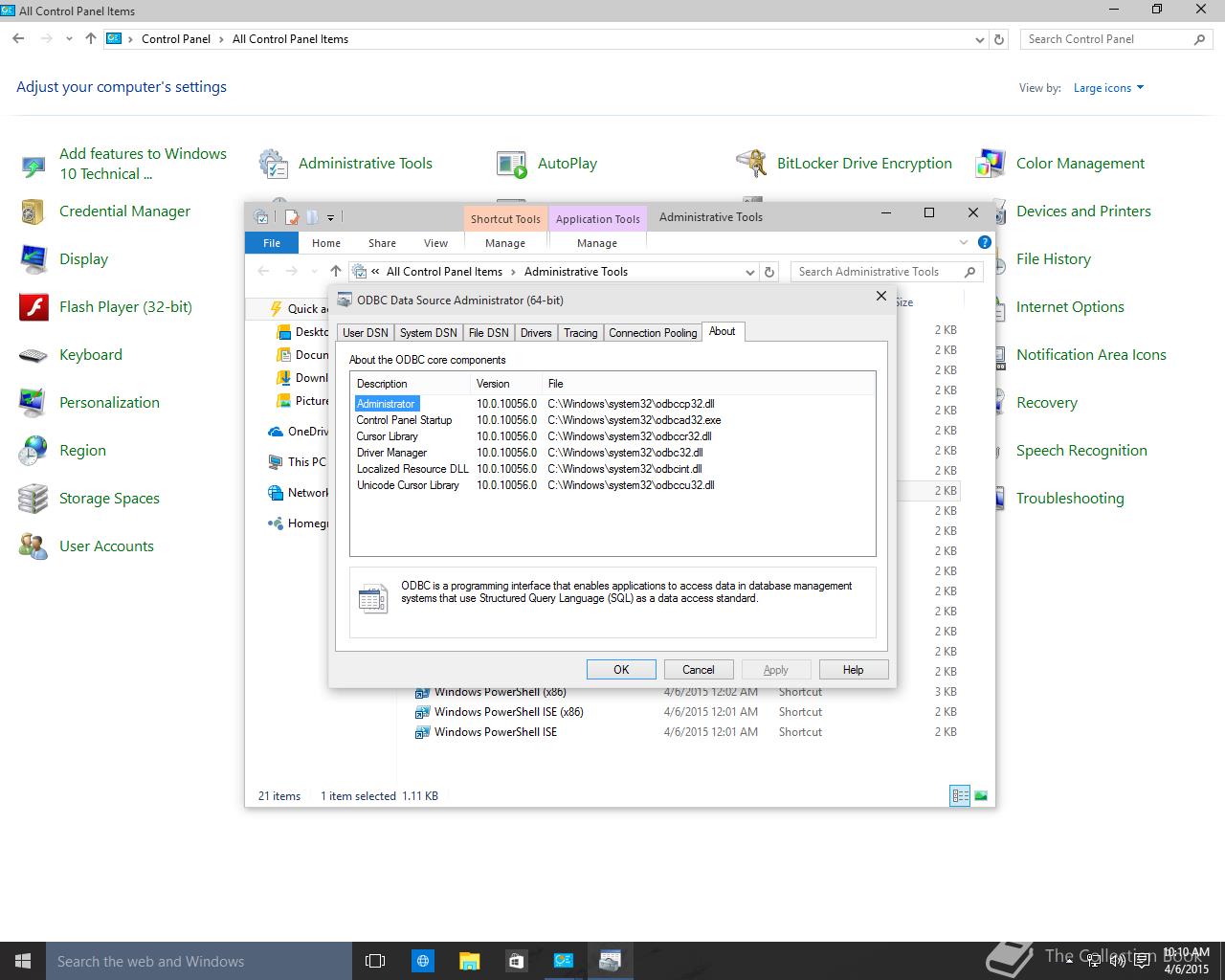
Task: Open the Credential Manager icon
Action: tap(105, 212)
